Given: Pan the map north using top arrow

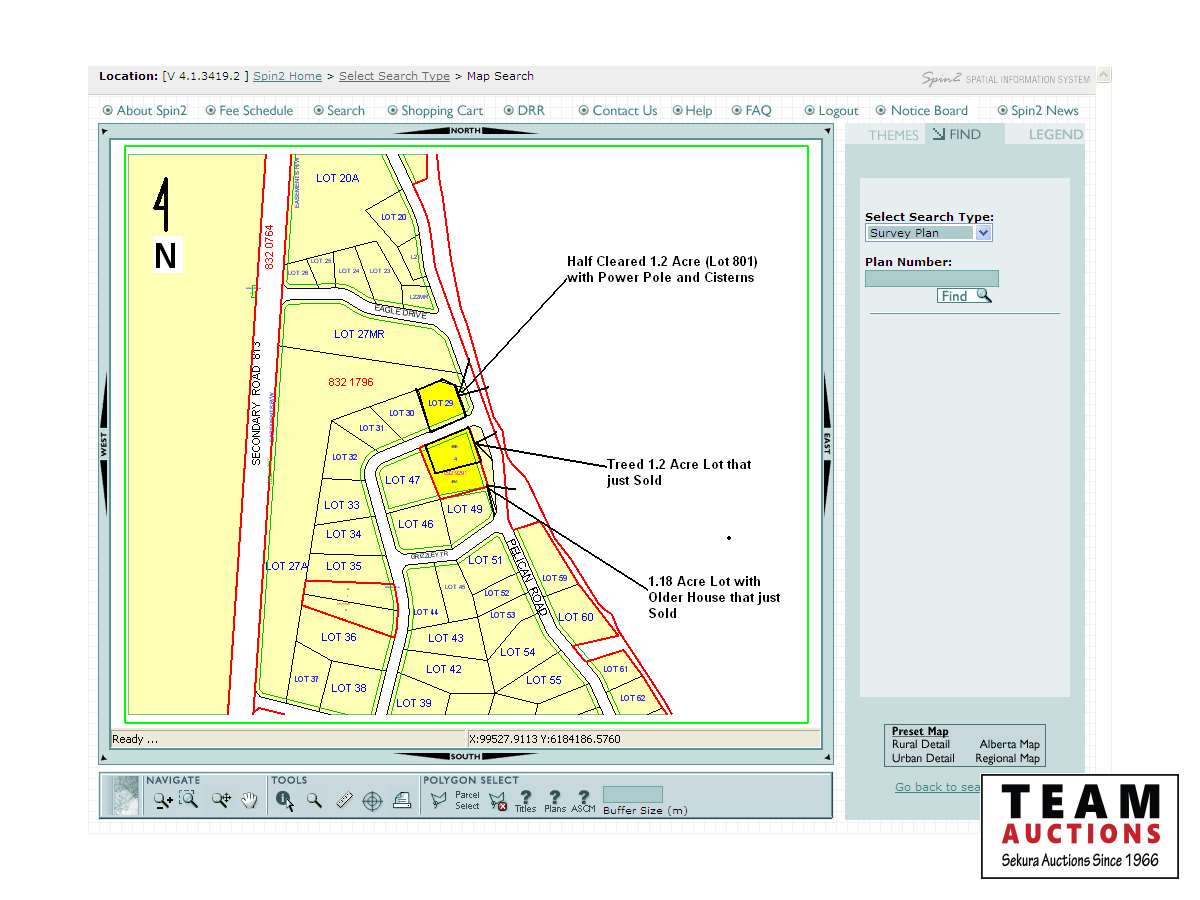Looking at the screenshot, I should coord(465,130).
